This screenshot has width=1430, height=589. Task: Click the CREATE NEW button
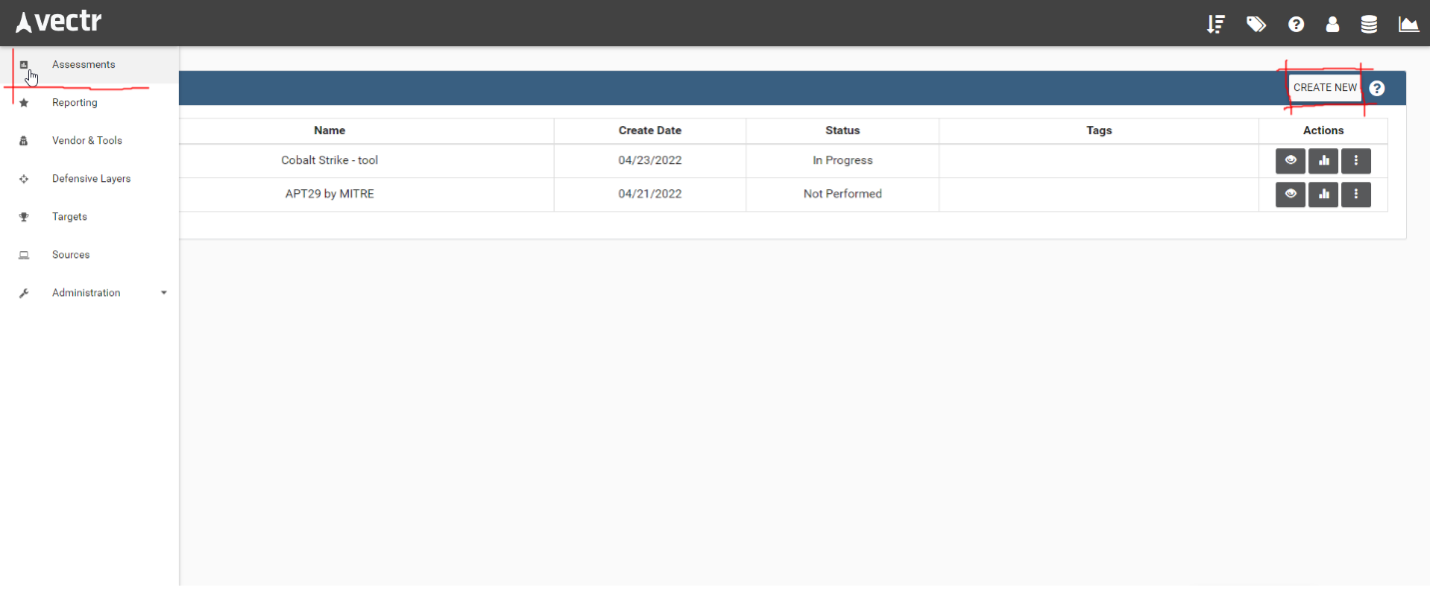point(1325,88)
